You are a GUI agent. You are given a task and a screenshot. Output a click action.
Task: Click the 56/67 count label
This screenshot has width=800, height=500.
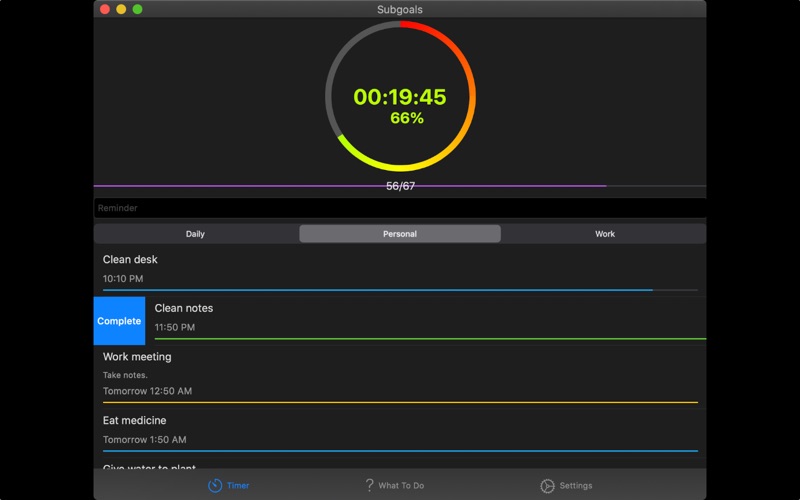[x=401, y=186]
